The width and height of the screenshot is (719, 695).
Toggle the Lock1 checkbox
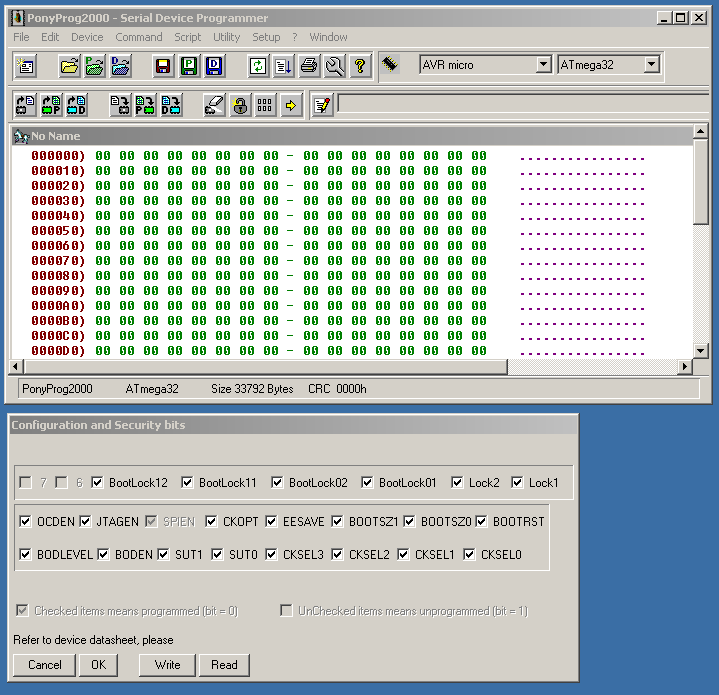pyautogui.click(x=517, y=482)
